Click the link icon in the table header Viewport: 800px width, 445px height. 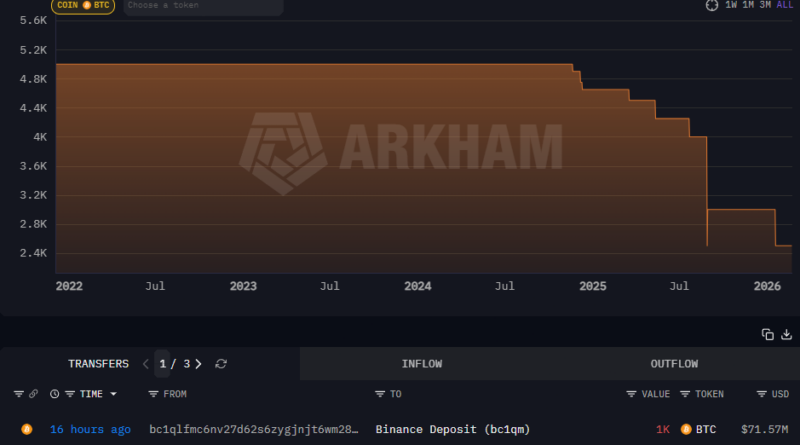34,394
